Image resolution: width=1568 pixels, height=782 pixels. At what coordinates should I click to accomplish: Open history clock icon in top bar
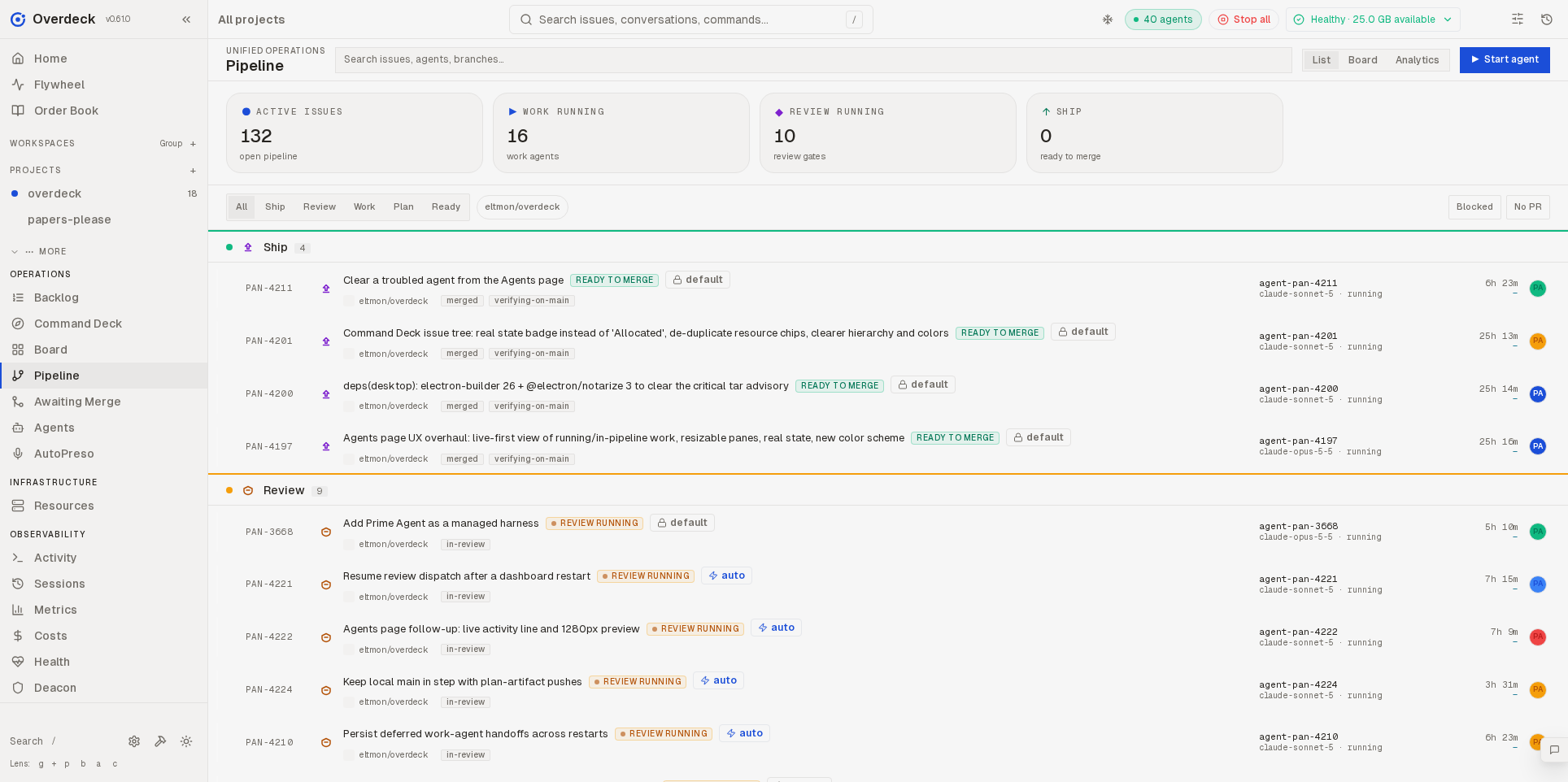click(x=1547, y=20)
